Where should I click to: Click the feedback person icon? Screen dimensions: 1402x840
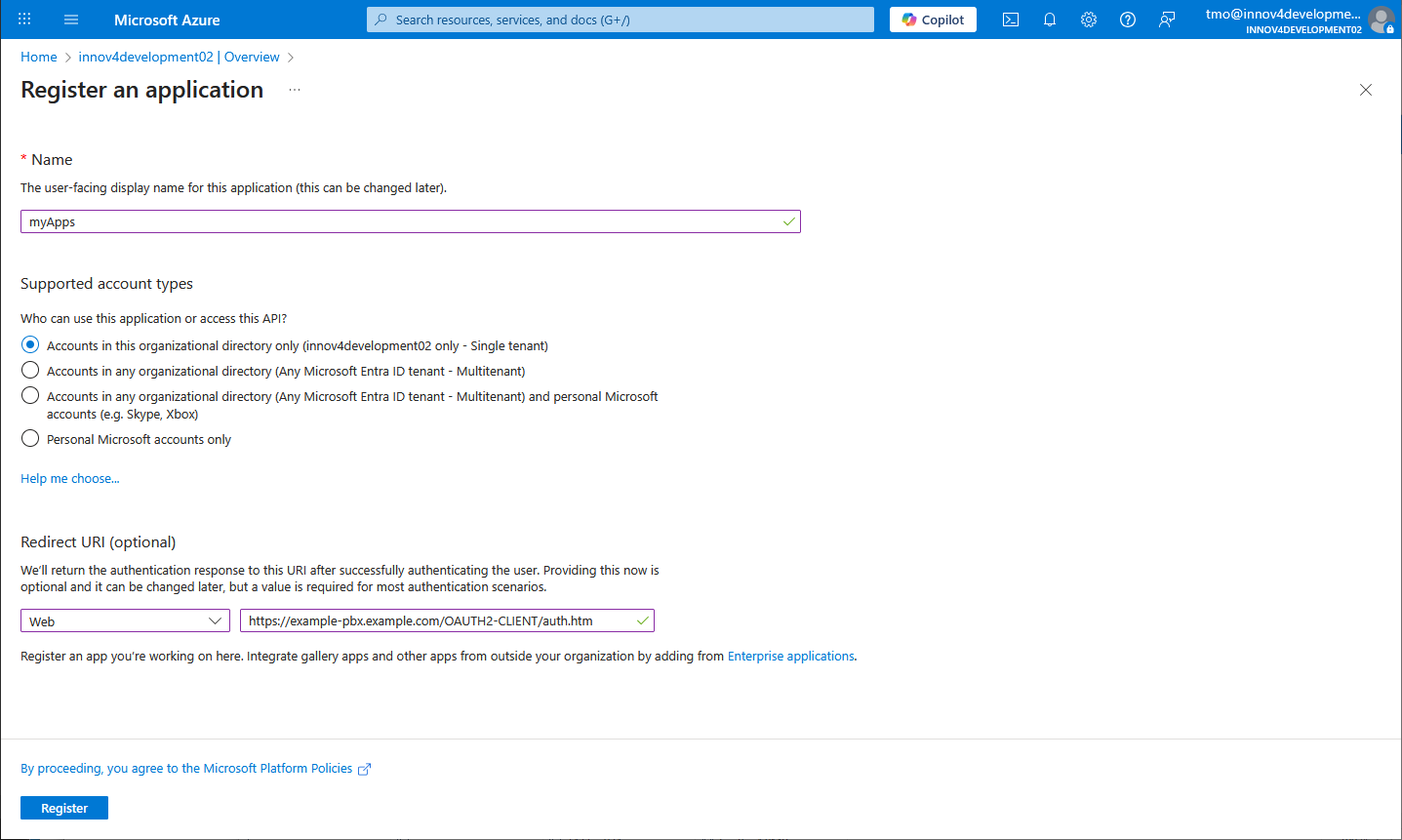(1167, 20)
